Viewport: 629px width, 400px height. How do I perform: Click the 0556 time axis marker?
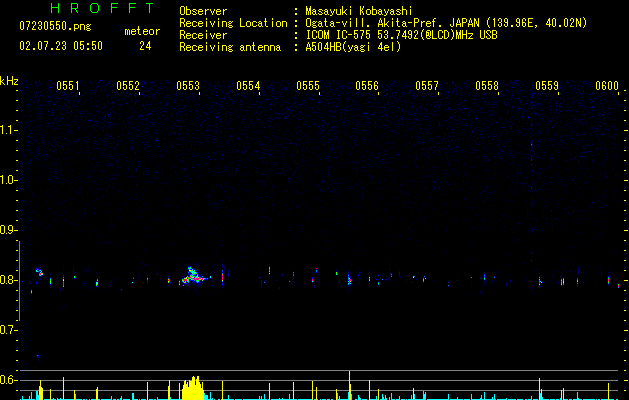(x=367, y=85)
